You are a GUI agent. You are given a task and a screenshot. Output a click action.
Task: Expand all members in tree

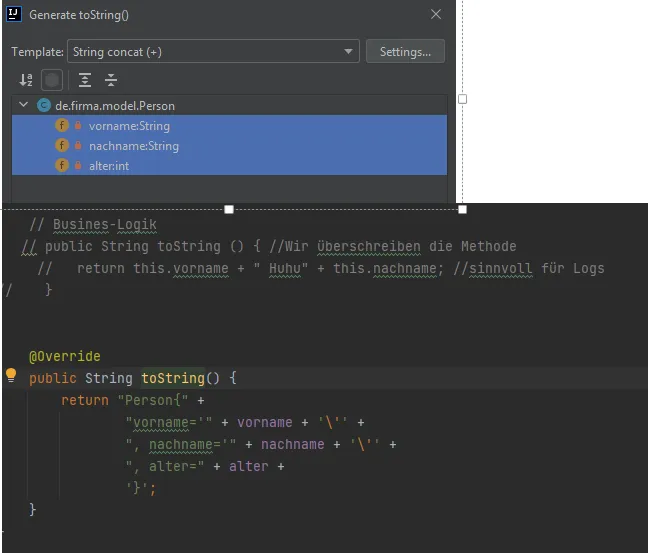click(85, 80)
